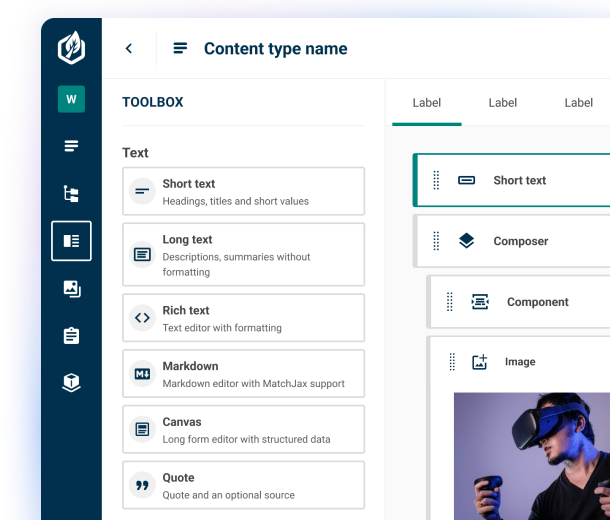The height and width of the screenshot is (520, 610).
Task: Click the Quote marks icon
Action: coord(142,485)
